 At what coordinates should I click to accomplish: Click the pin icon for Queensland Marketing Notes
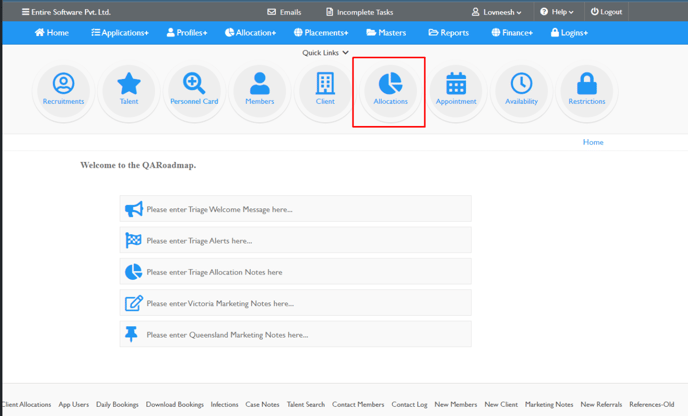tap(131, 334)
